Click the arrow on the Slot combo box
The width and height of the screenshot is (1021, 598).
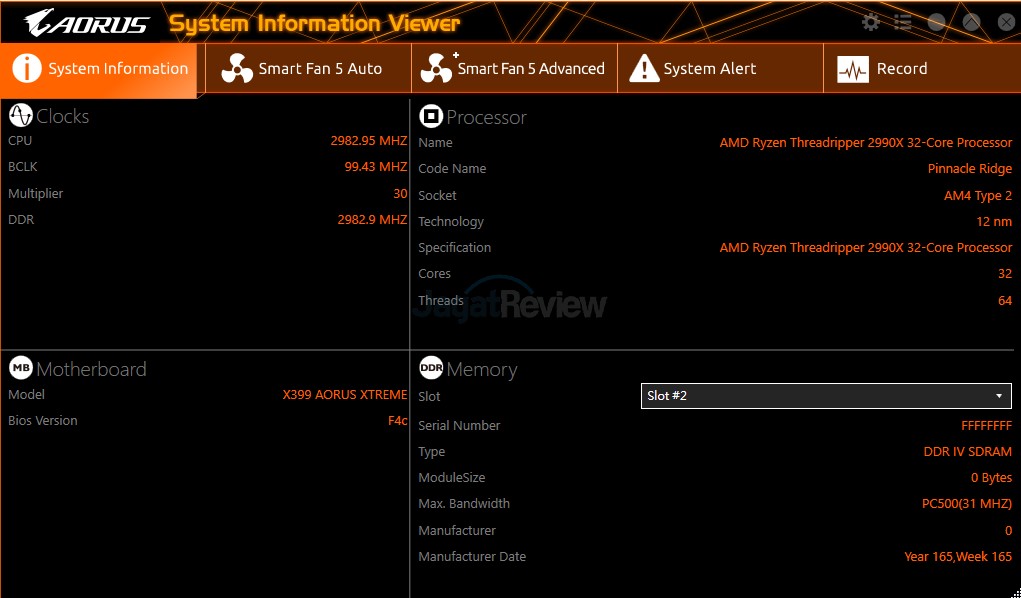click(x=998, y=396)
